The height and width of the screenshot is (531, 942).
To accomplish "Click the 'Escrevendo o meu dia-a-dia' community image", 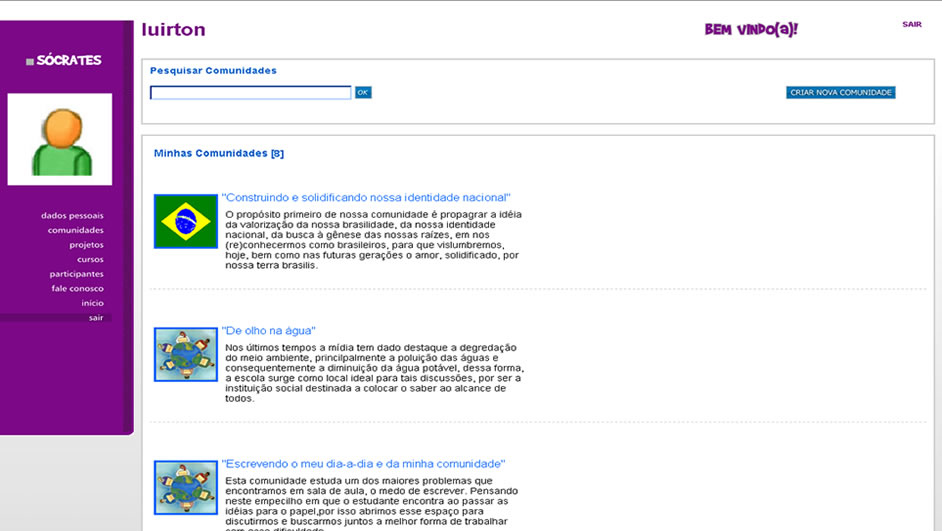I will click(x=185, y=487).
